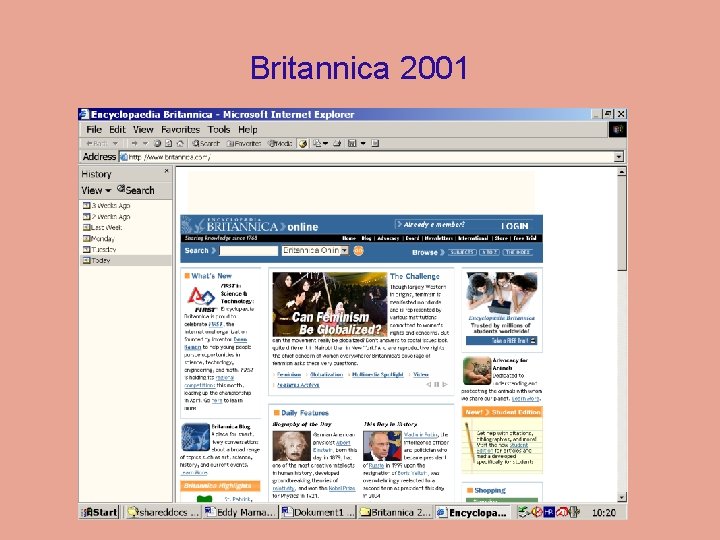Image resolution: width=720 pixels, height=540 pixels.
Task: Click the orange Go search button
Action: pos(358,250)
